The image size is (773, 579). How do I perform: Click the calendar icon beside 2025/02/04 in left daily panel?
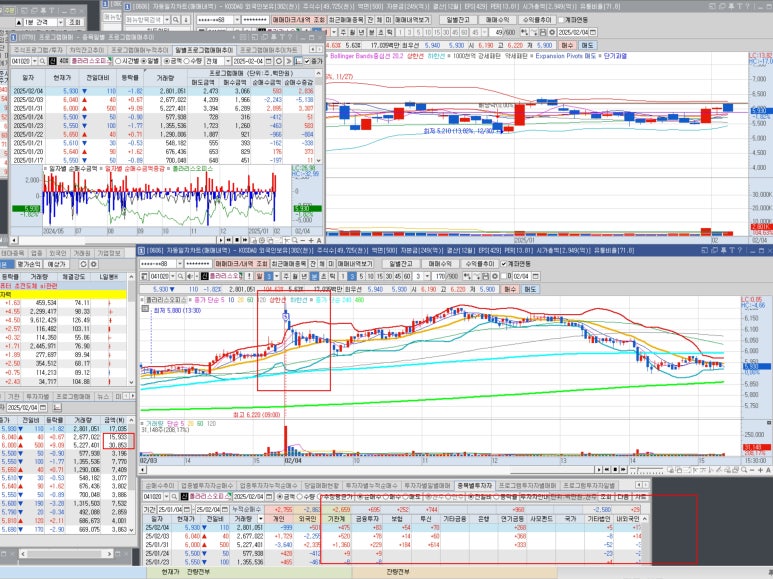(x=43, y=407)
